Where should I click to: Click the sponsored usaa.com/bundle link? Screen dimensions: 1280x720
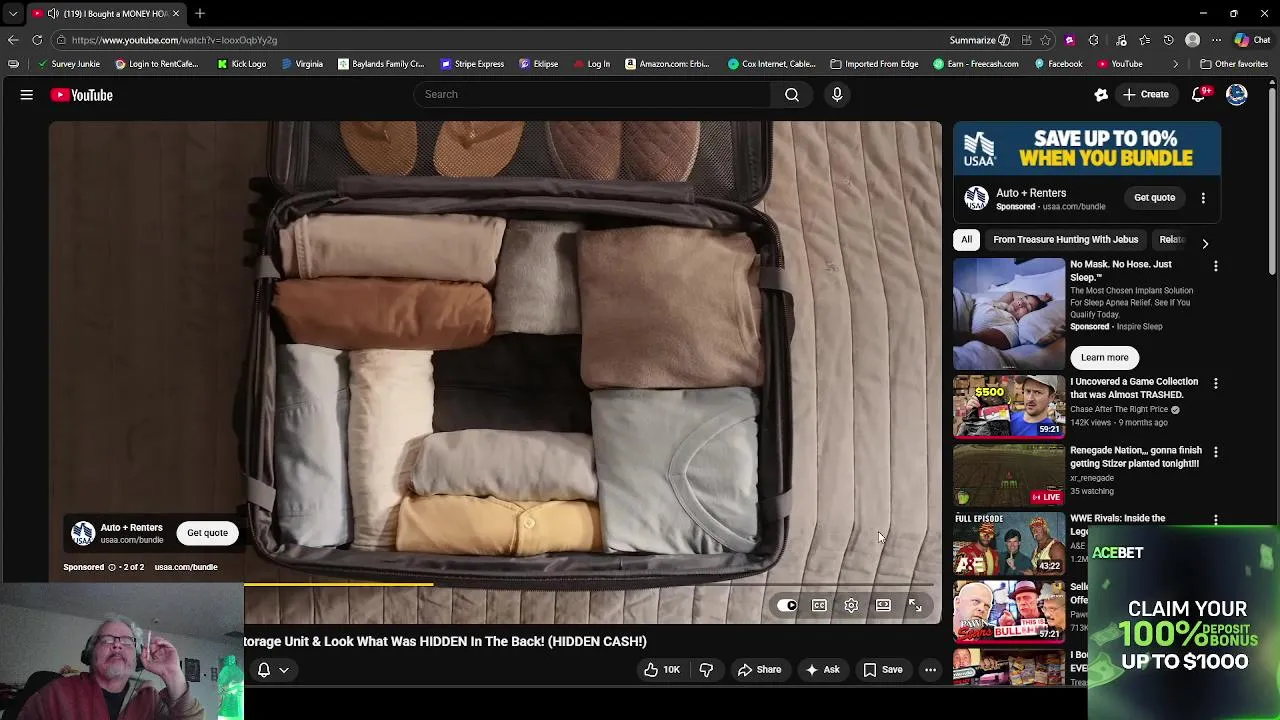186,567
